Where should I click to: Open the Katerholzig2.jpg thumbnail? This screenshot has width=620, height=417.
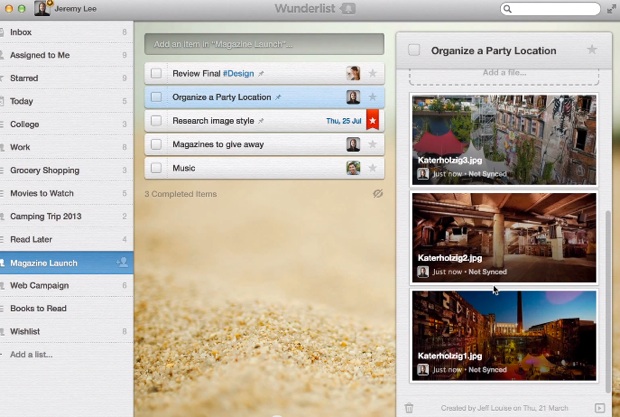(504, 238)
